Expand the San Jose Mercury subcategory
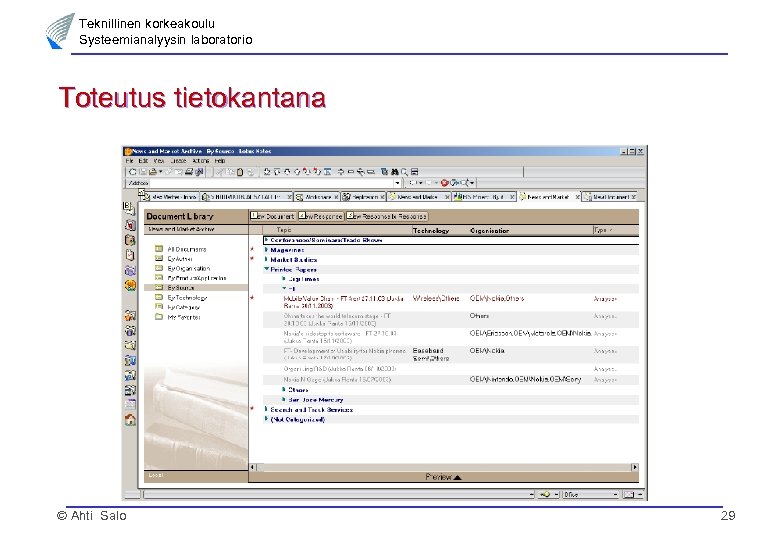Image resolution: width=780 pixels, height=540 pixels. coord(284,399)
